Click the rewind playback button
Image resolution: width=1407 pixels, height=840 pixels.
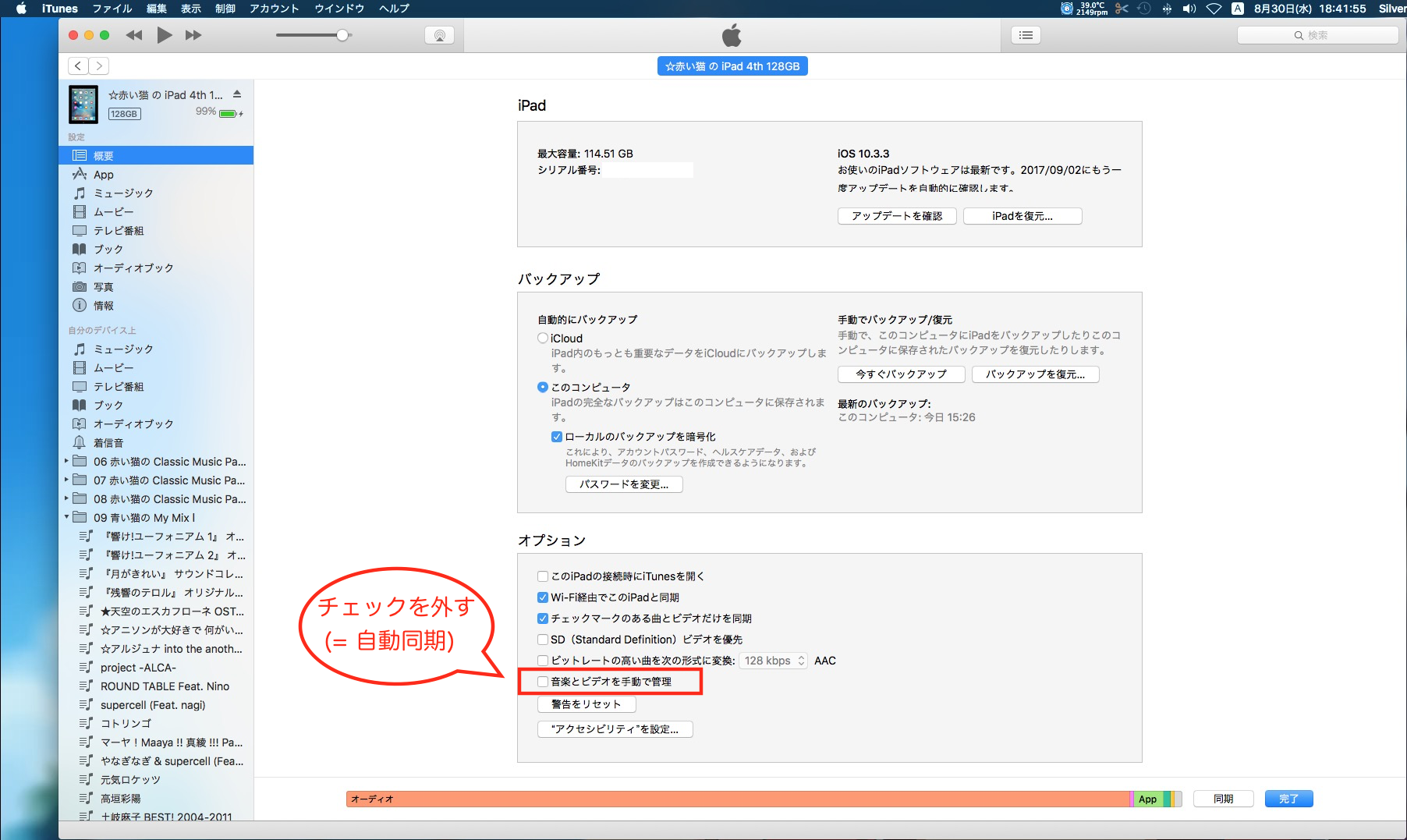(x=134, y=35)
